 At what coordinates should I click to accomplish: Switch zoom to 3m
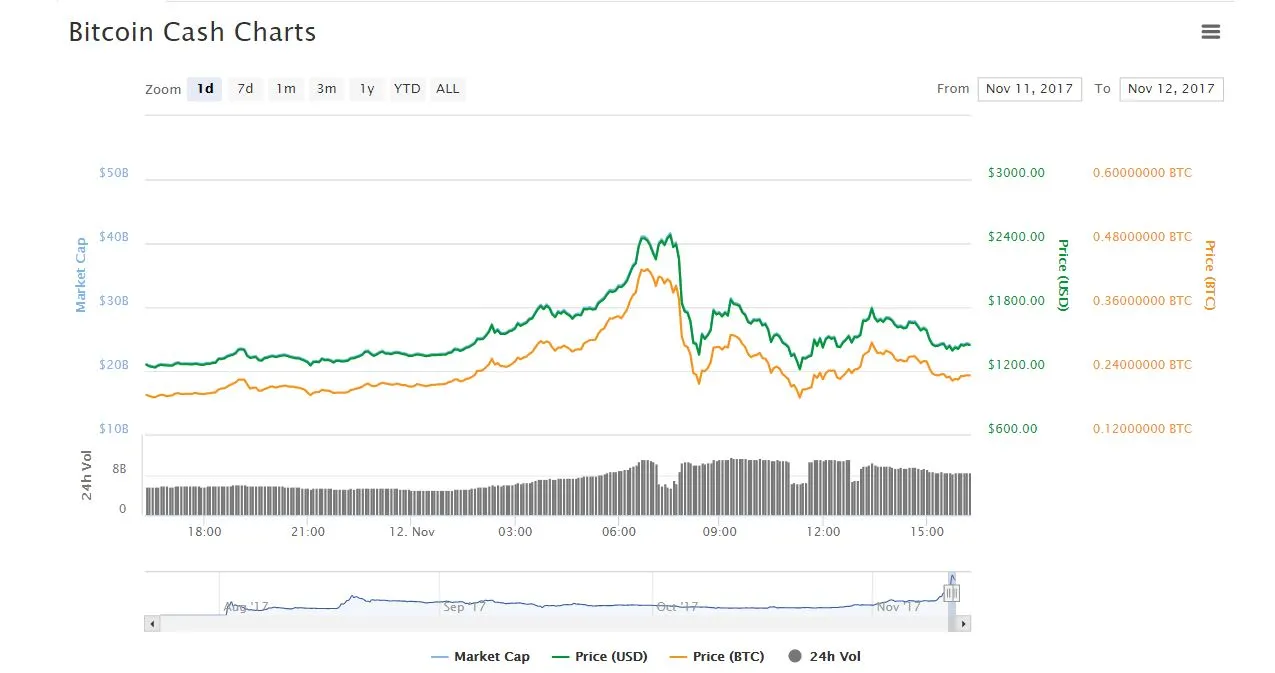pyautogui.click(x=326, y=89)
